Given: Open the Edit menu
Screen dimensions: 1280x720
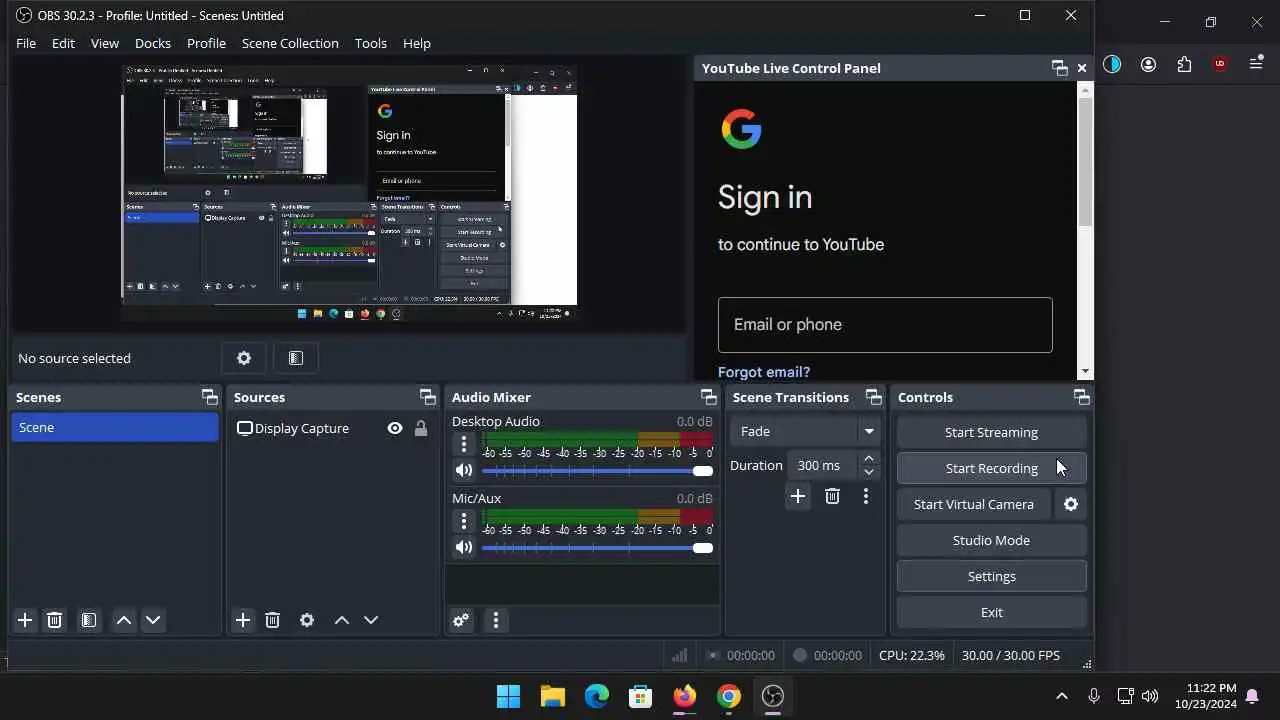Looking at the screenshot, I should [63, 43].
